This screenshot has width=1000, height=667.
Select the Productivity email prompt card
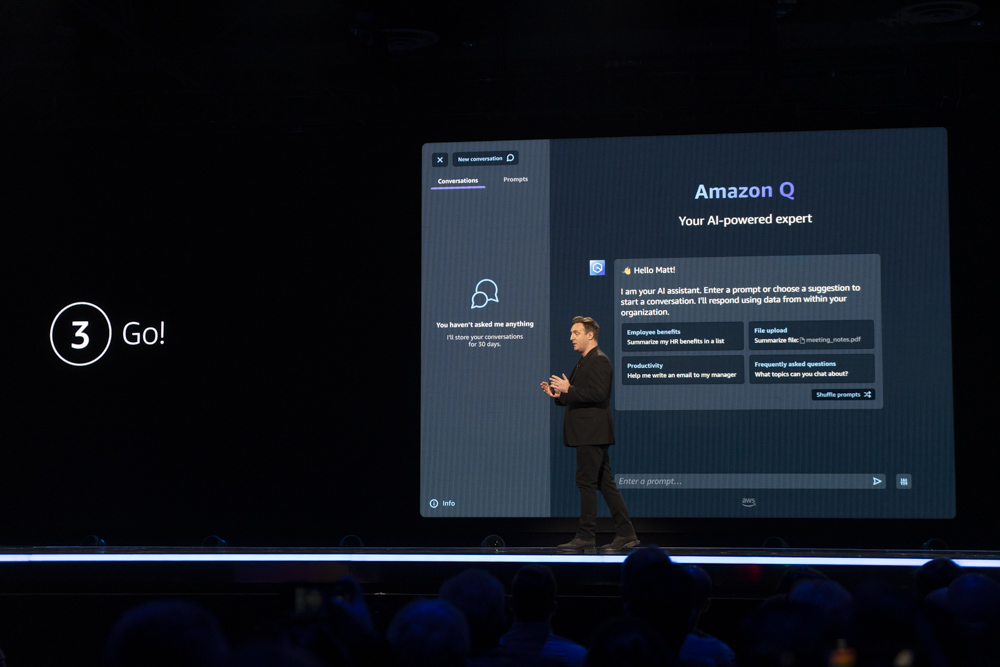pos(682,370)
